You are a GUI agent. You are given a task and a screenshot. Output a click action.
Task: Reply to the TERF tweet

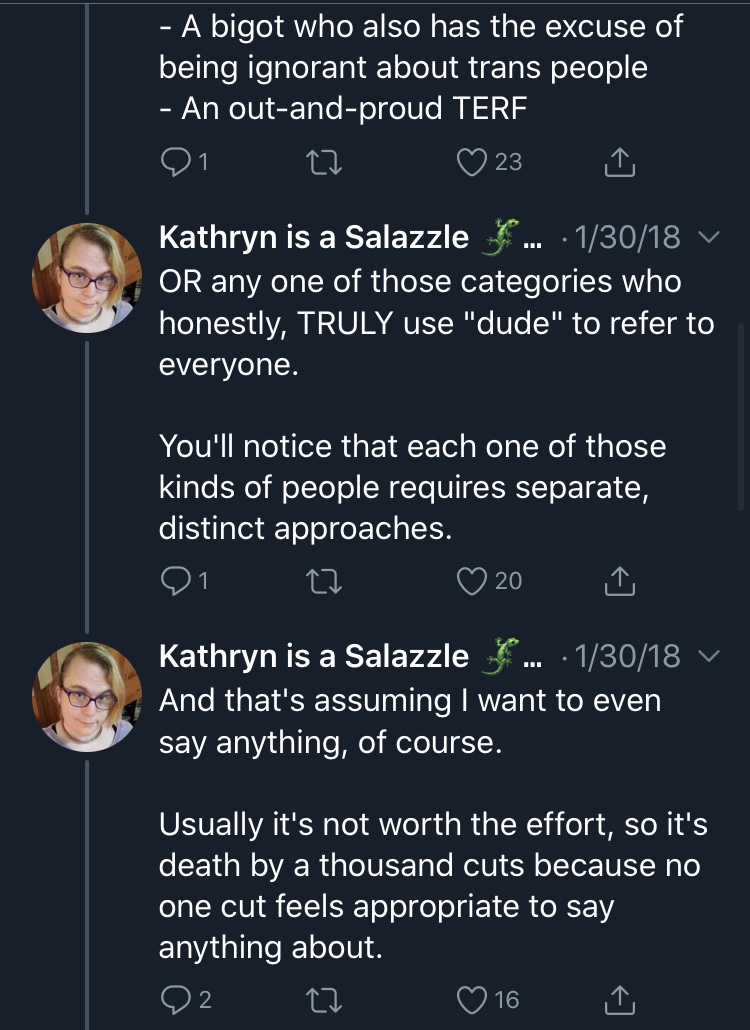coord(176,162)
